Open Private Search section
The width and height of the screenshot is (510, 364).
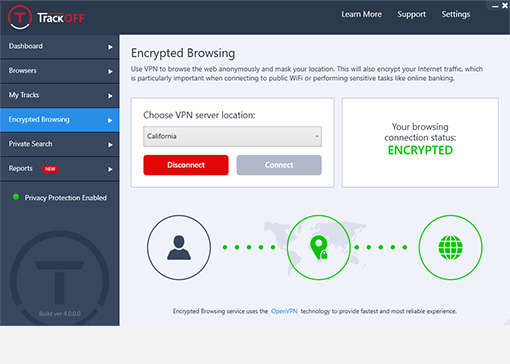[60, 144]
